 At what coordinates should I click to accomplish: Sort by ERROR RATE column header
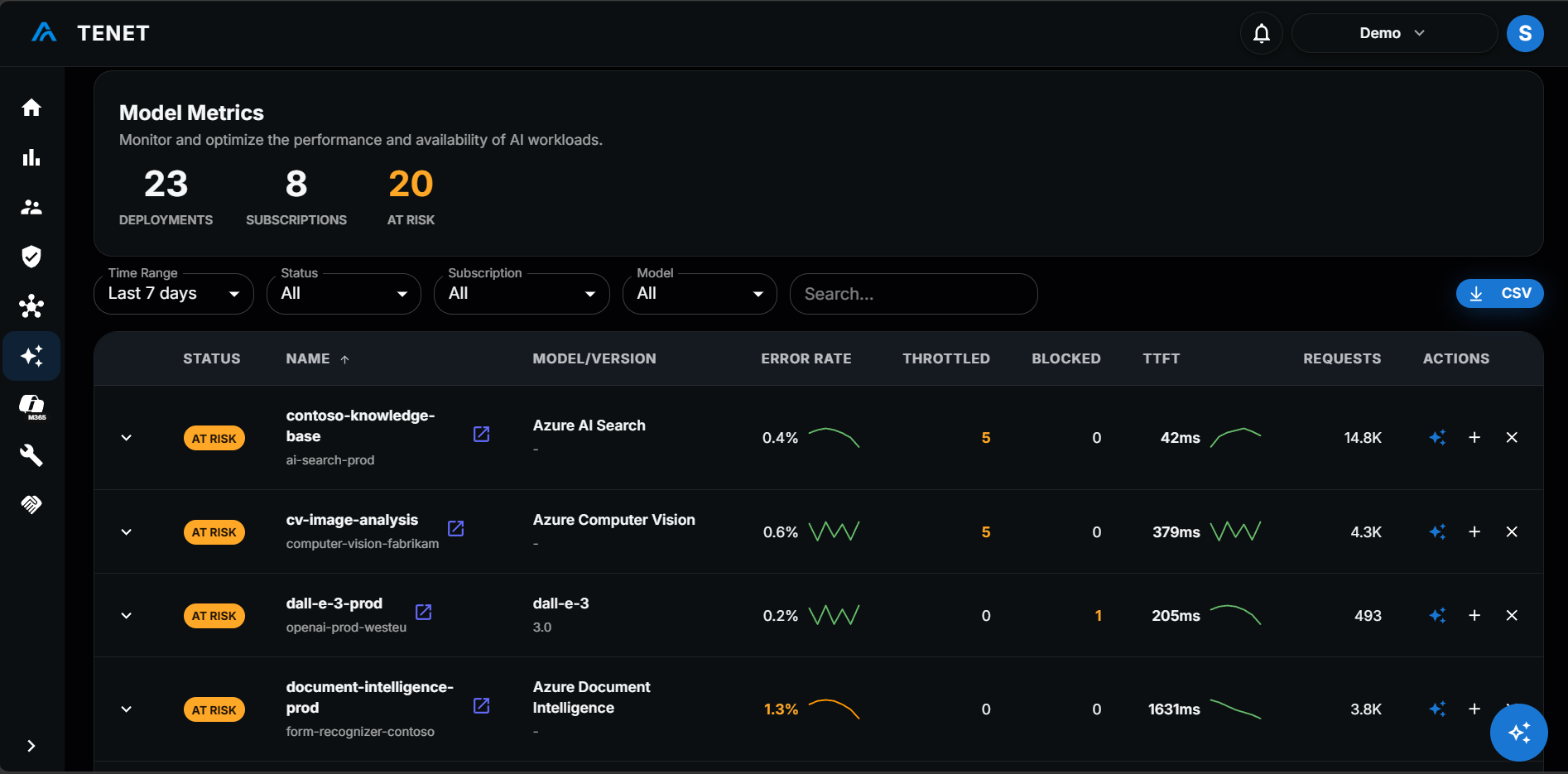[806, 358]
